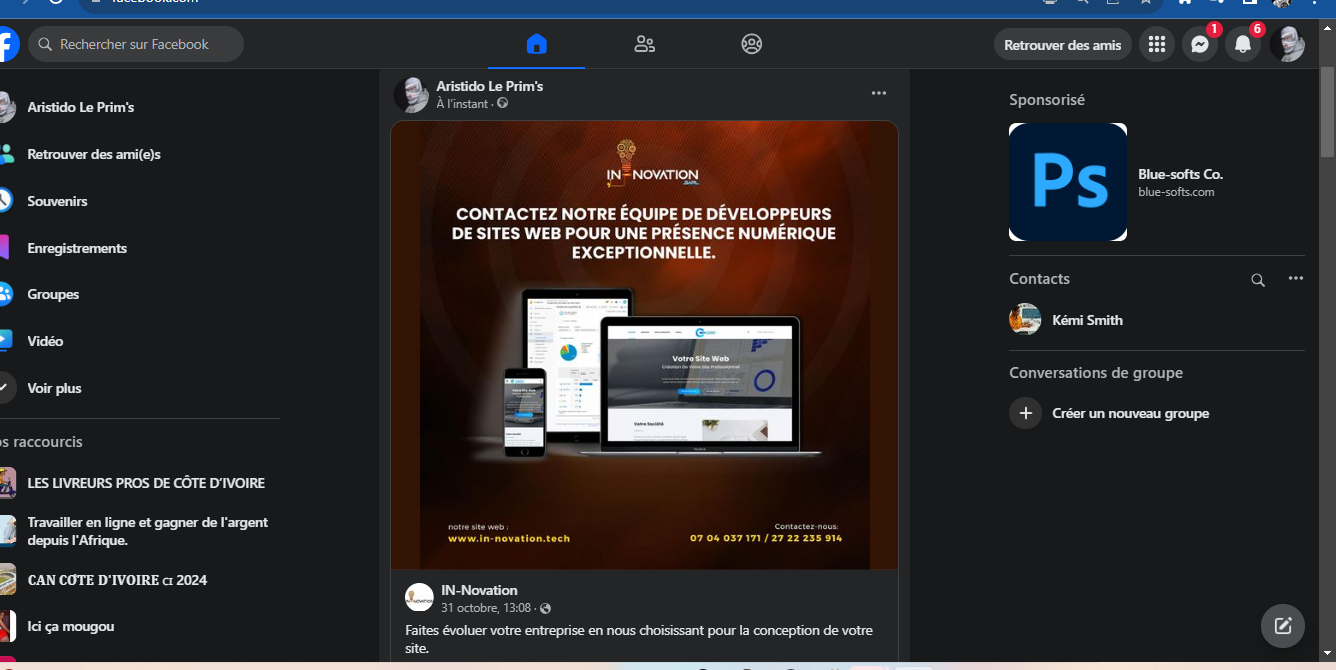Open the notifications bell
The image size is (1336, 670).
click(x=1242, y=45)
